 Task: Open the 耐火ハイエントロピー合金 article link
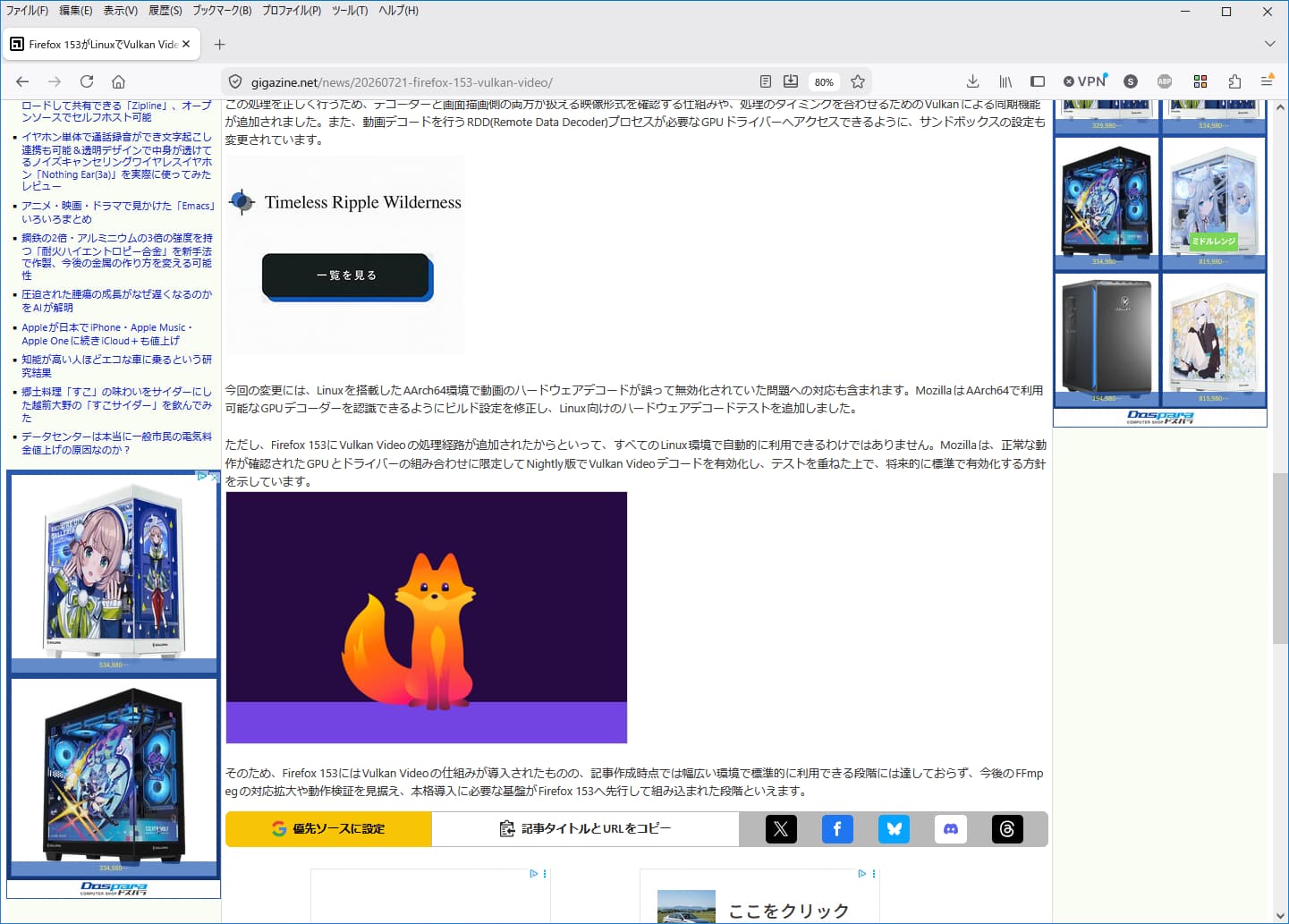tap(117, 257)
